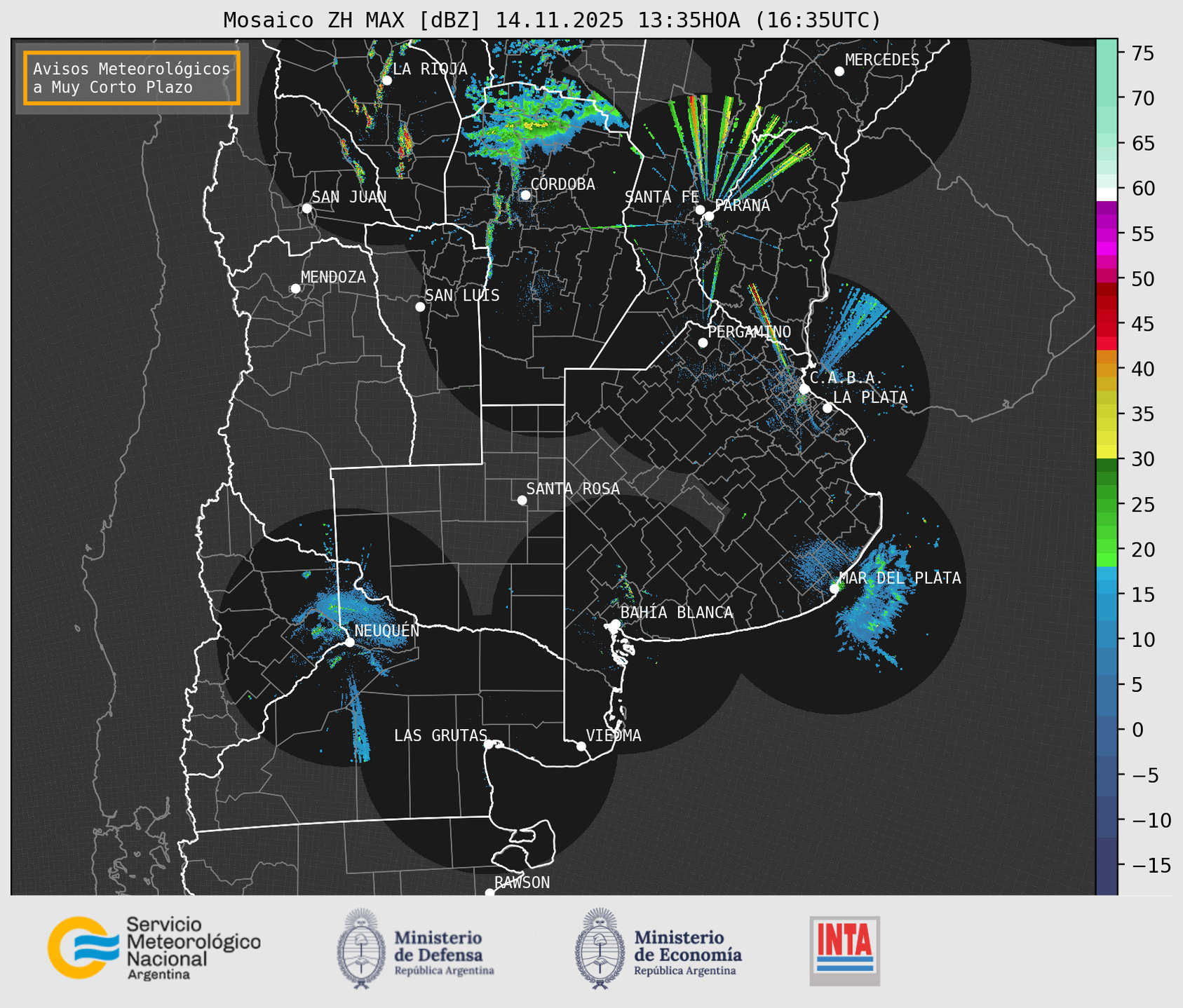Click the Servicio Meteorológico Nacional logo
The height and width of the screenshot is (1008, 1183).
click(153, 948)
